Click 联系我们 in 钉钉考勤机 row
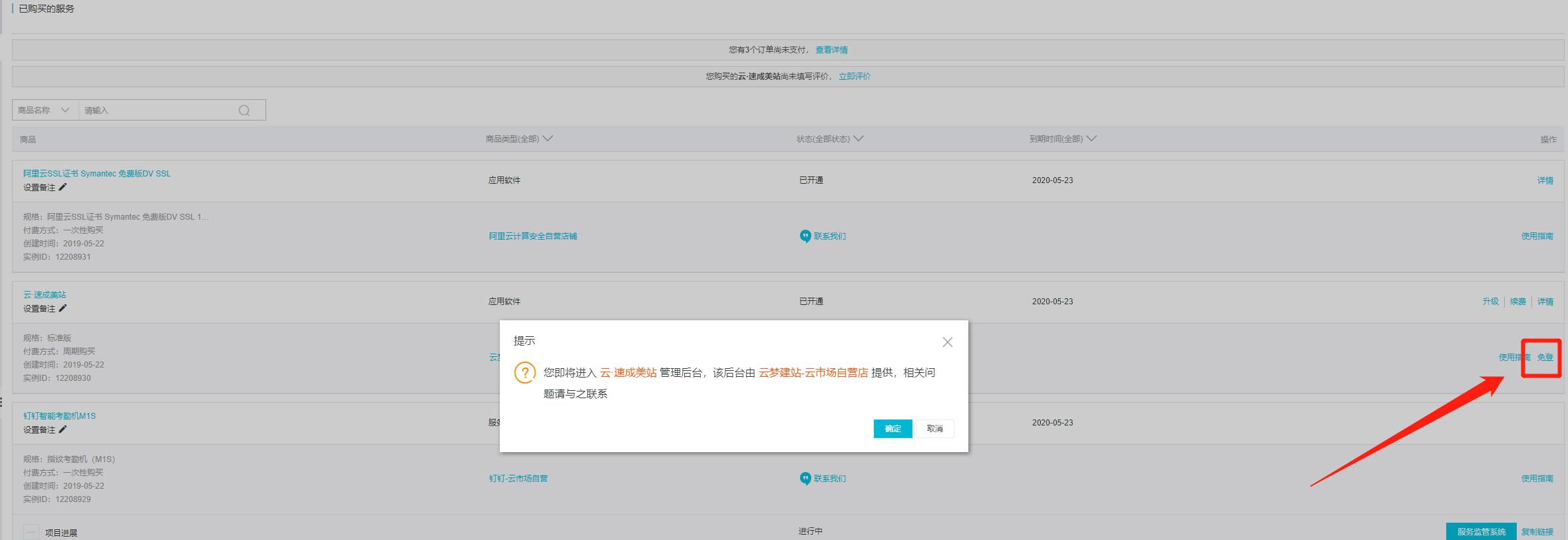 click(830, 479)
